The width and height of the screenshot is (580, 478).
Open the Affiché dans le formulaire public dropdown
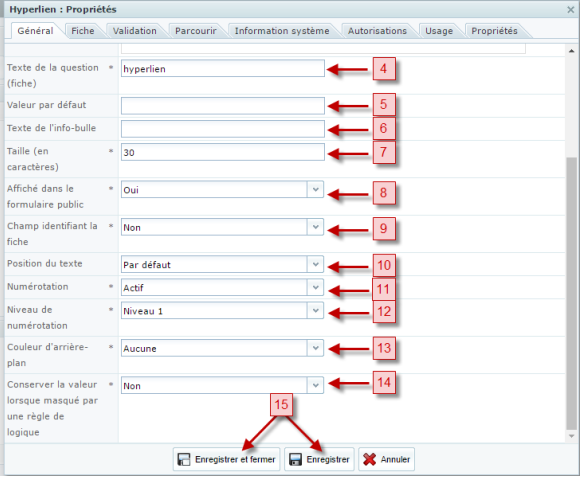(x=316, y=189)
